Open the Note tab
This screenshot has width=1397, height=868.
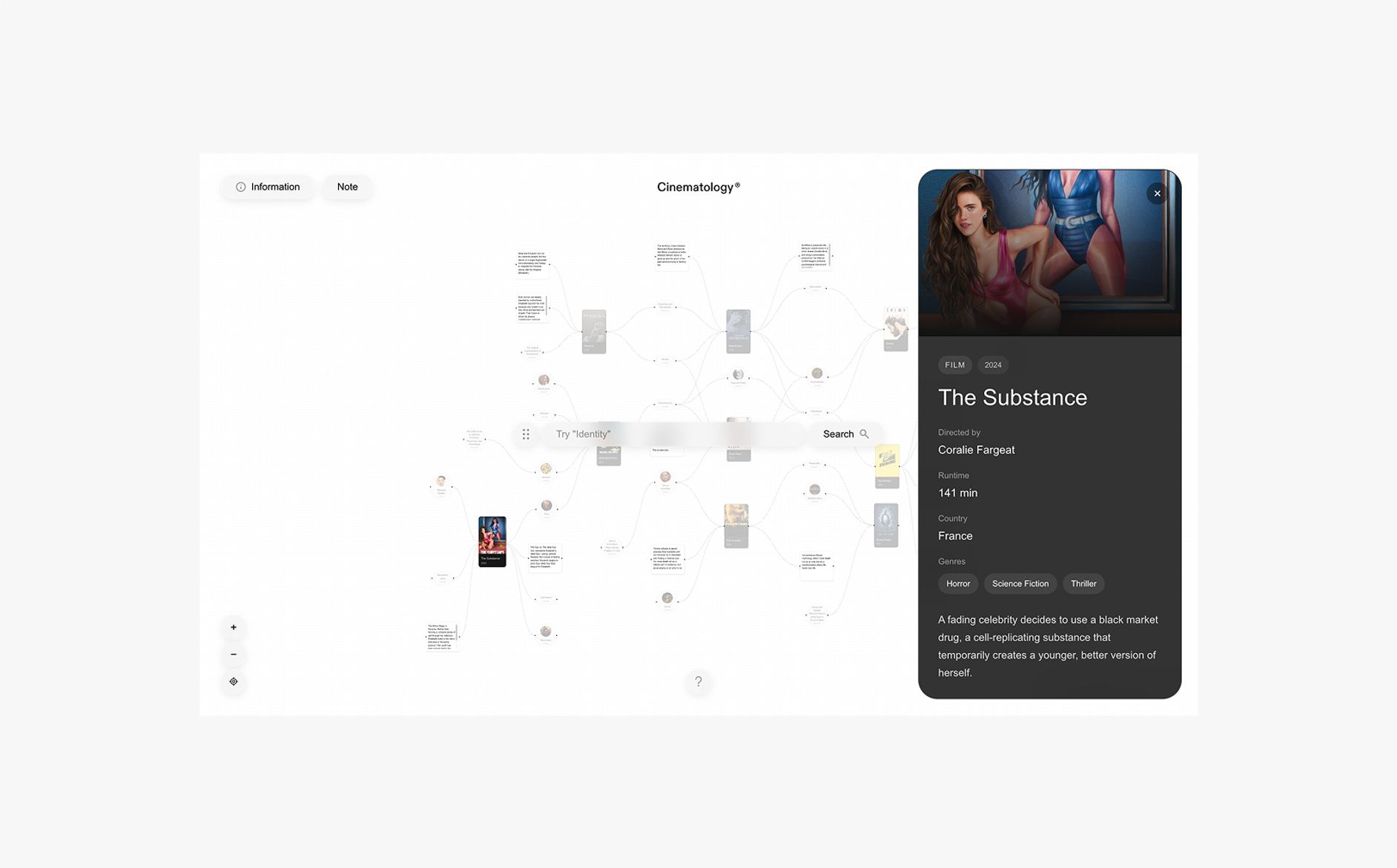(x=347, y=187)
